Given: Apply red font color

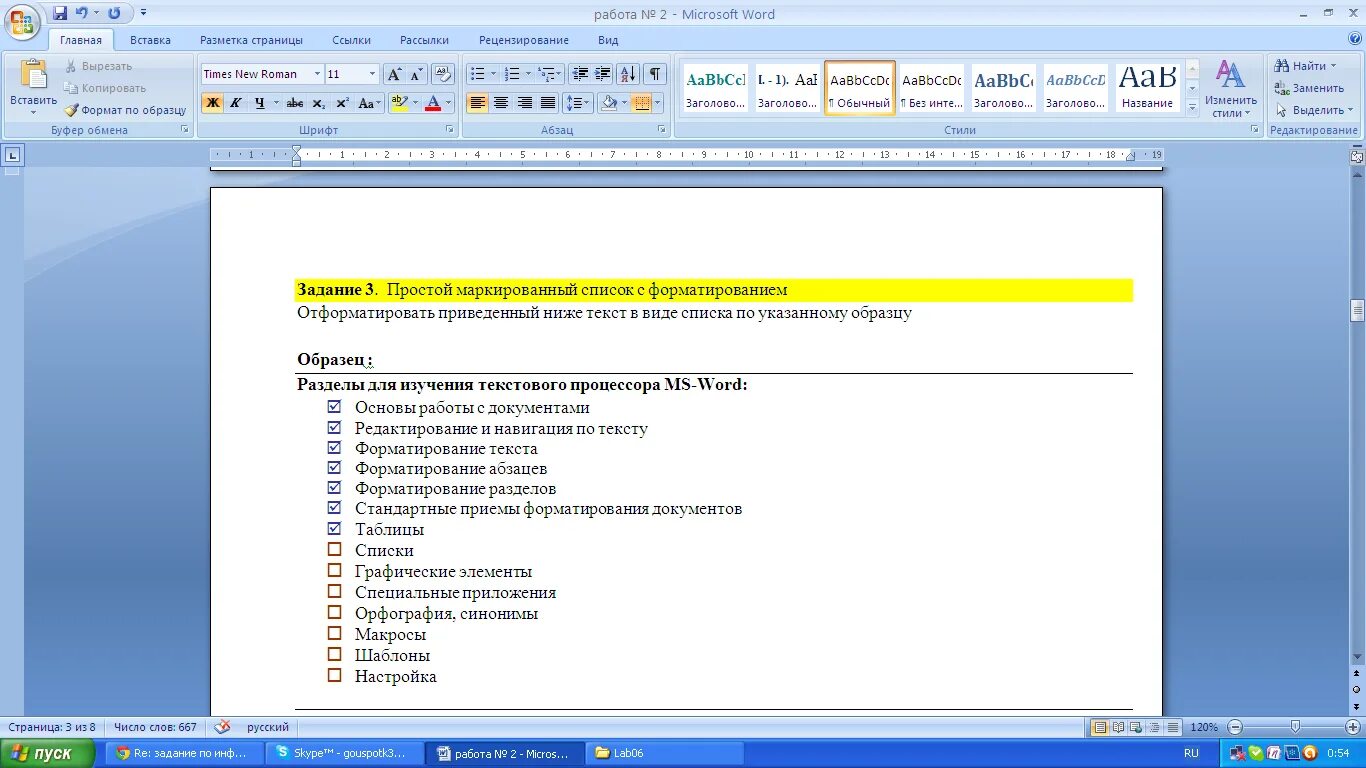Looking at the screenshot, I should [432, 103].
